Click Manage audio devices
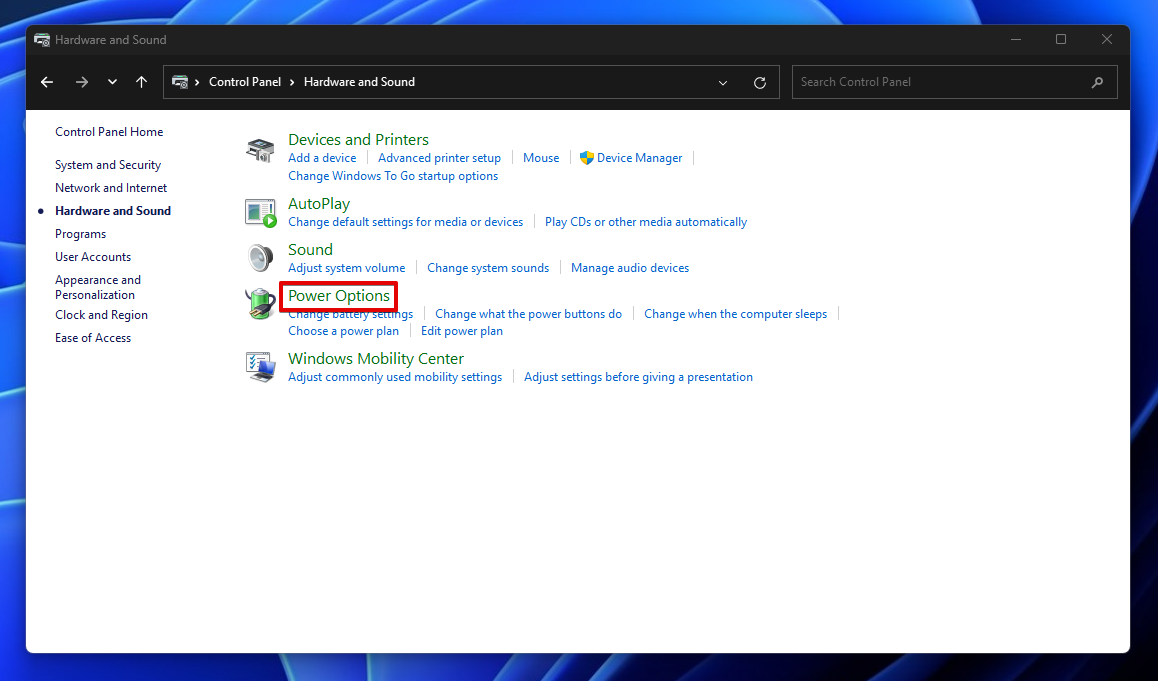Screen dimensions: 1158x681 [629, 268]
